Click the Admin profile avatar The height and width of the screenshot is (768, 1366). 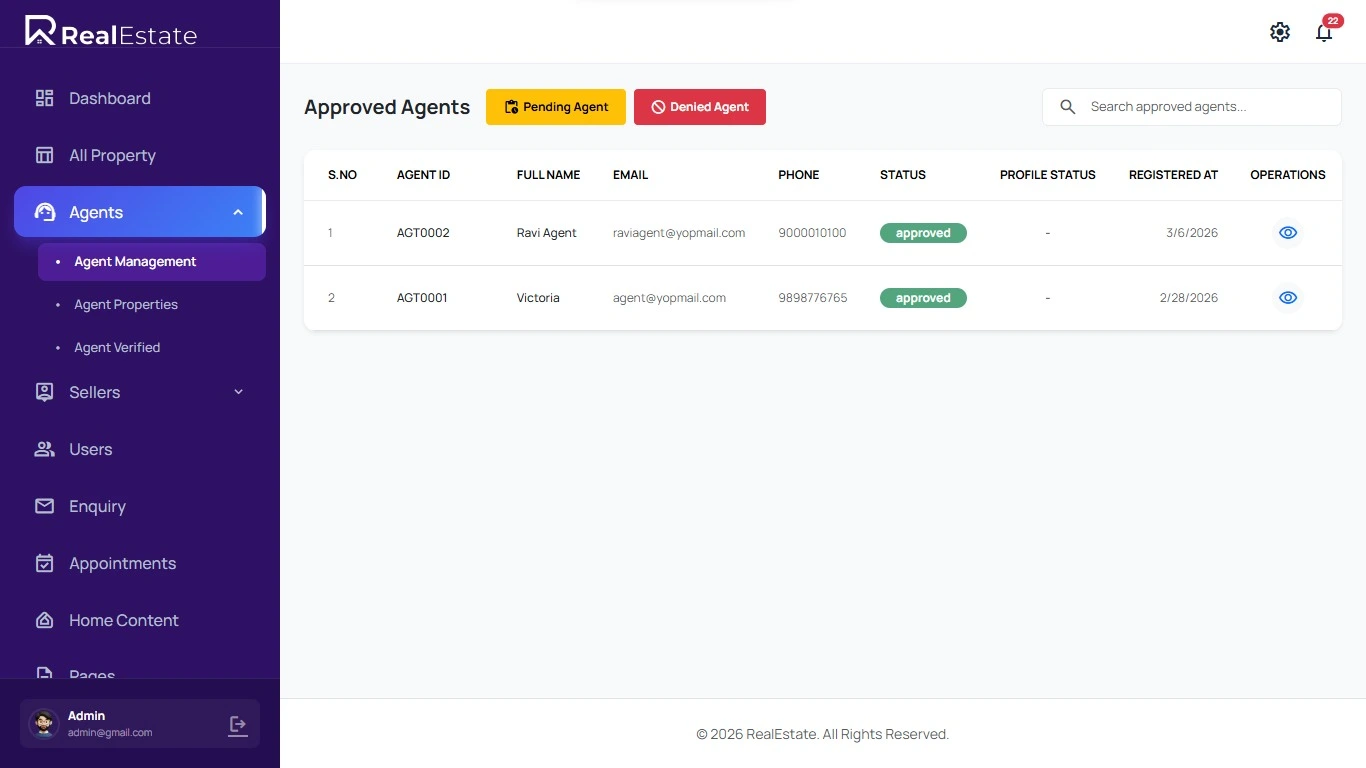click(x=44, y=724)
